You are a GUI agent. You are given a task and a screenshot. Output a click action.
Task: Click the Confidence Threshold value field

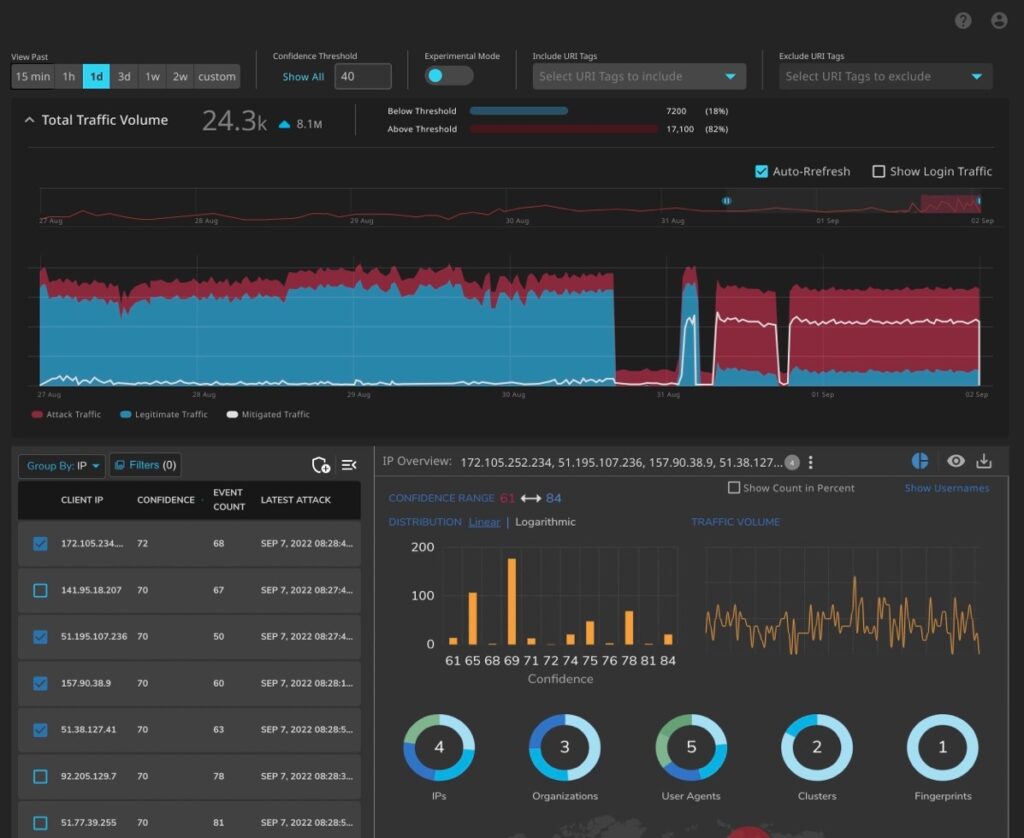click(x=361, y=75)
